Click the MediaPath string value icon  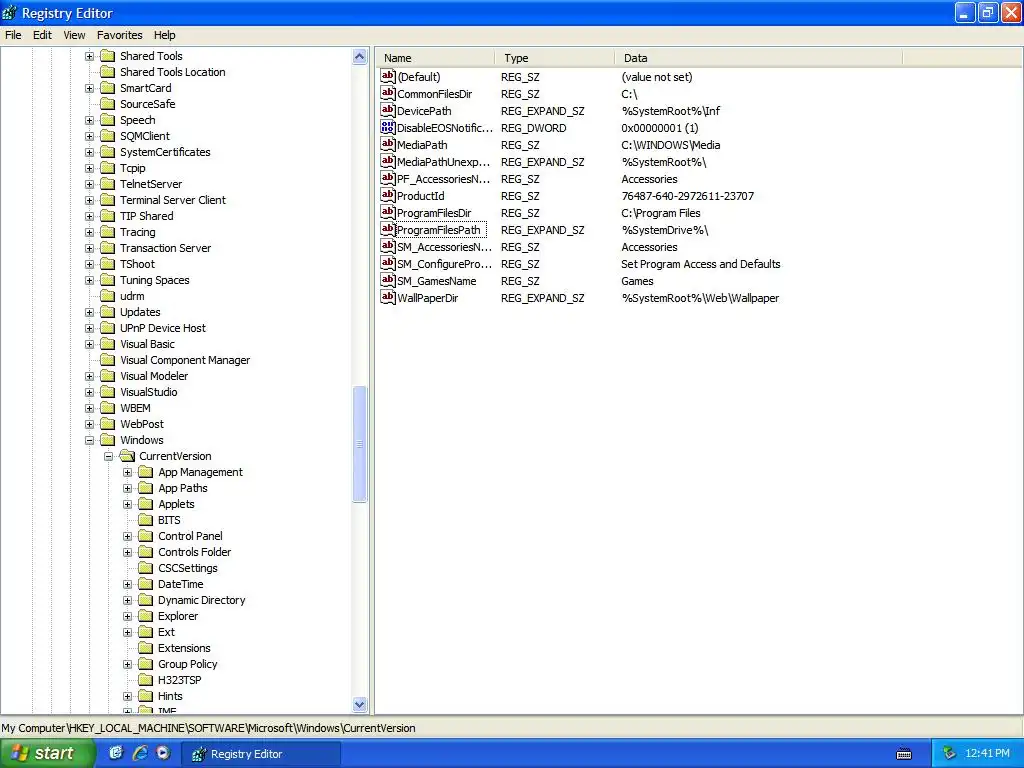388,144
